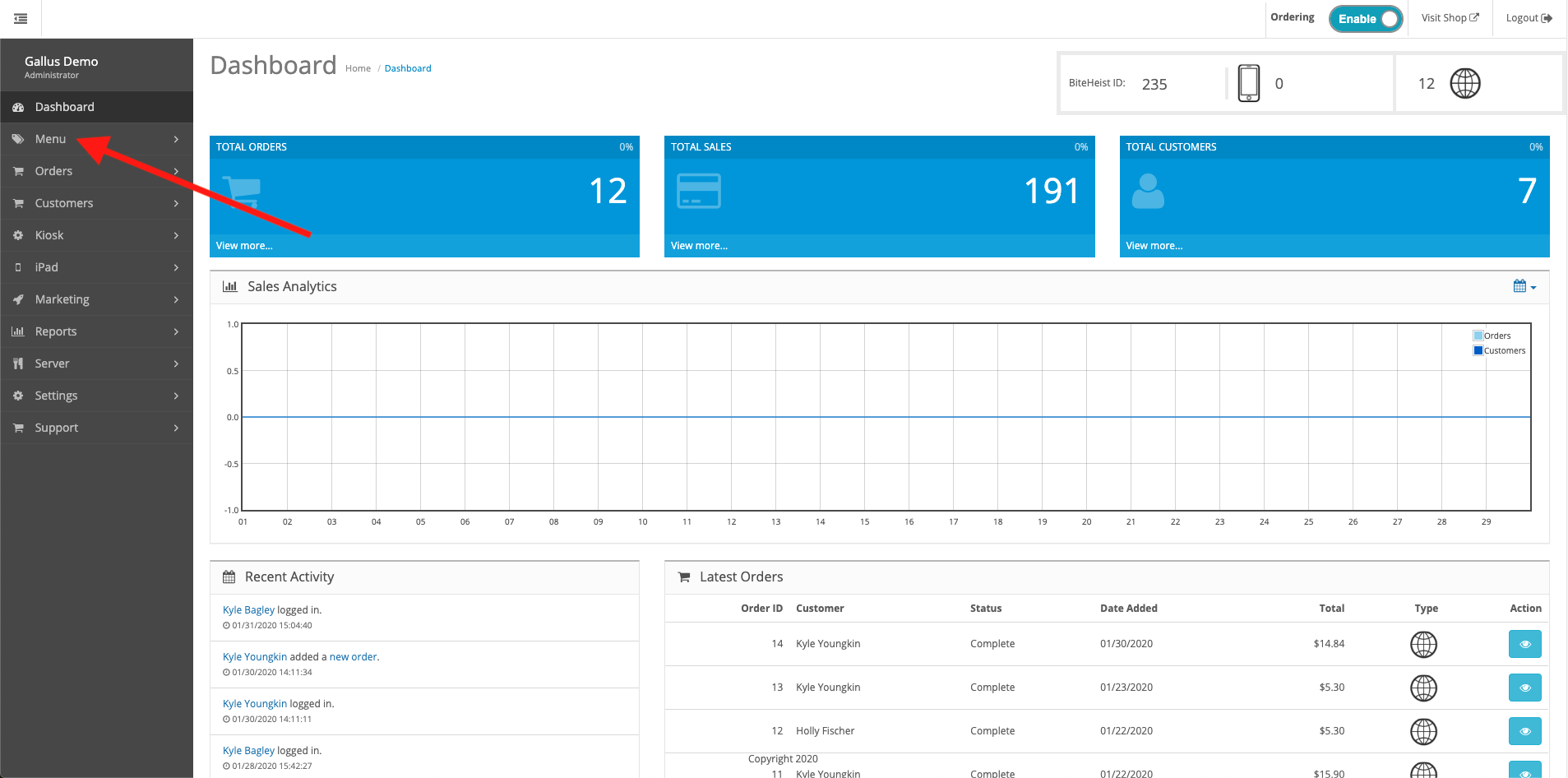The height and width of the screenshot is (778, 1568).
Task: Expand the Customers submenu chevron
Action: tap(176, 204)
